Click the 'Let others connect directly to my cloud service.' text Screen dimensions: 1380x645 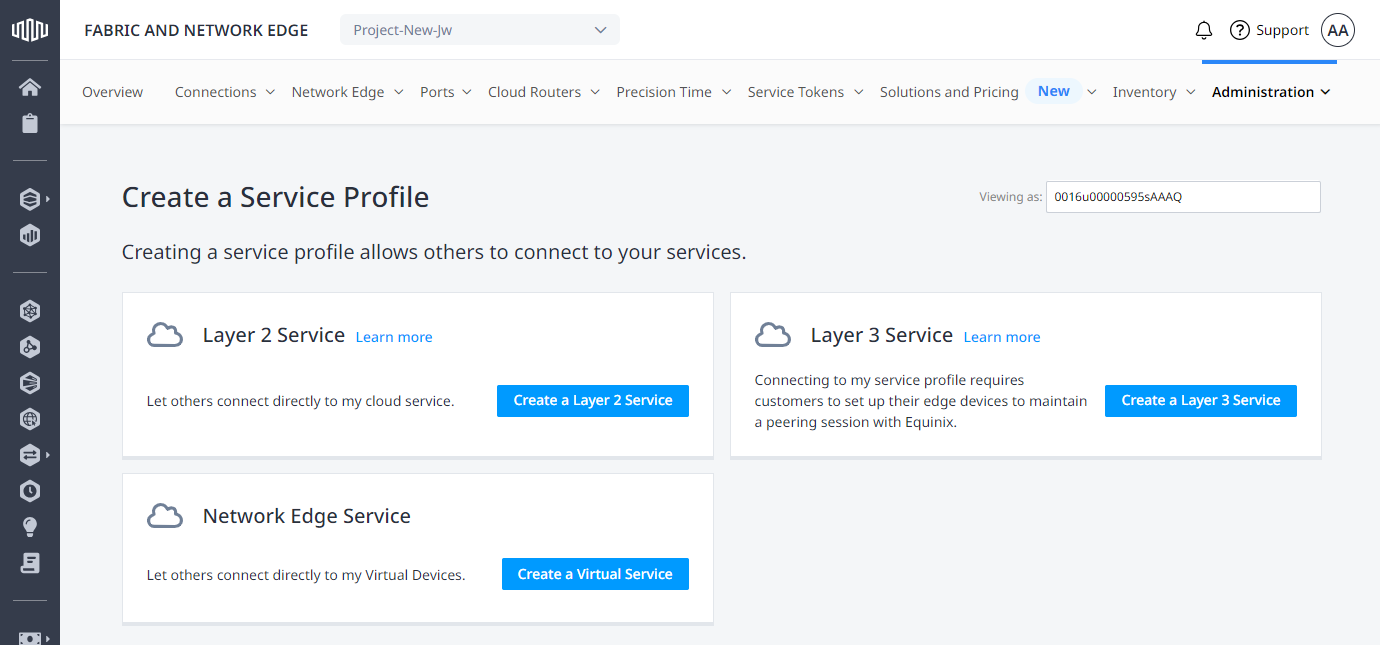pyautogui.click(x=301, y=401)
